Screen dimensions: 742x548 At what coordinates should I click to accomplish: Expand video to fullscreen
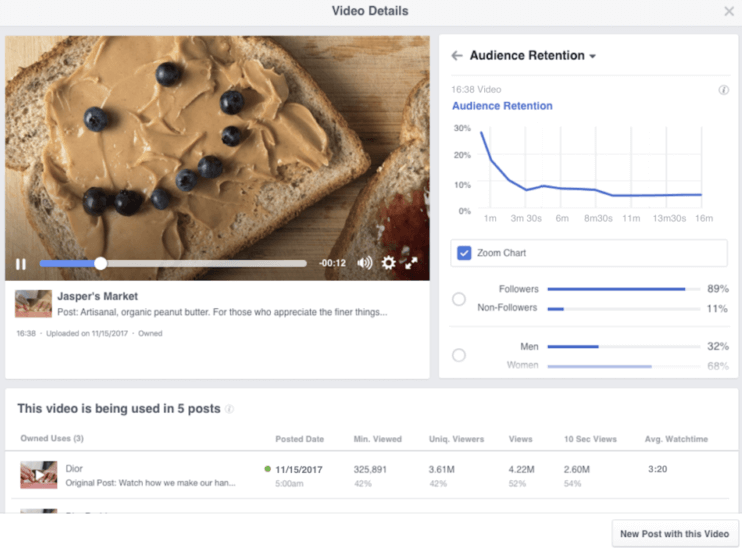click(411, 263)
